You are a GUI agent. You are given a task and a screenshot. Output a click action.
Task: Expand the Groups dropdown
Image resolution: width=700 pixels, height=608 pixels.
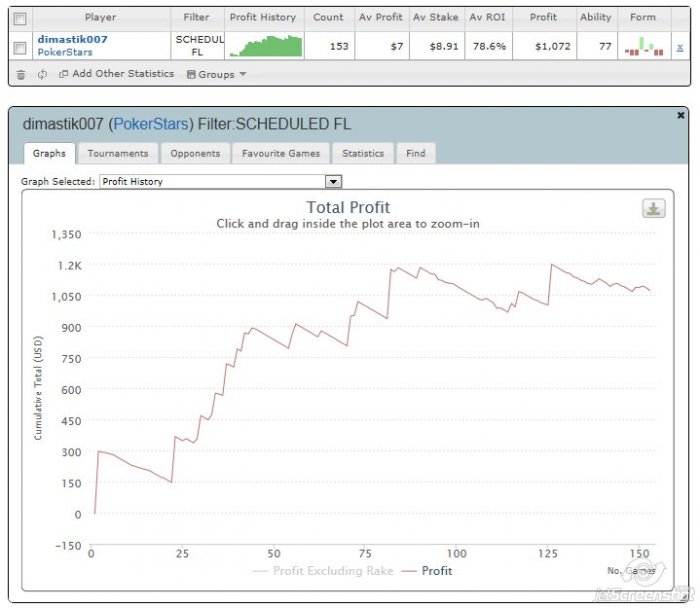pyautogui.click(x=217, y=74)
